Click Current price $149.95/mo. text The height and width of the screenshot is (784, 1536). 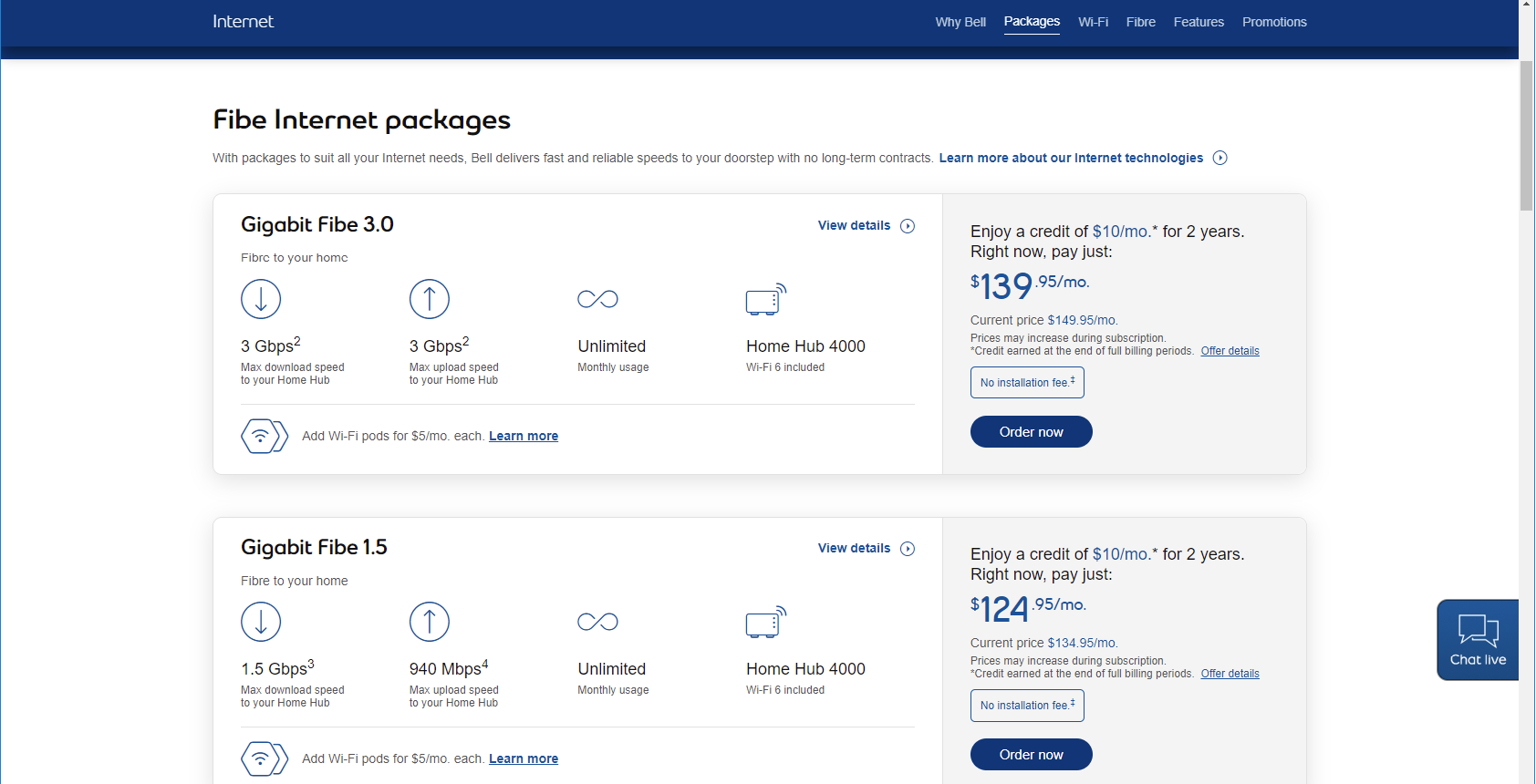click(1044, 320)
